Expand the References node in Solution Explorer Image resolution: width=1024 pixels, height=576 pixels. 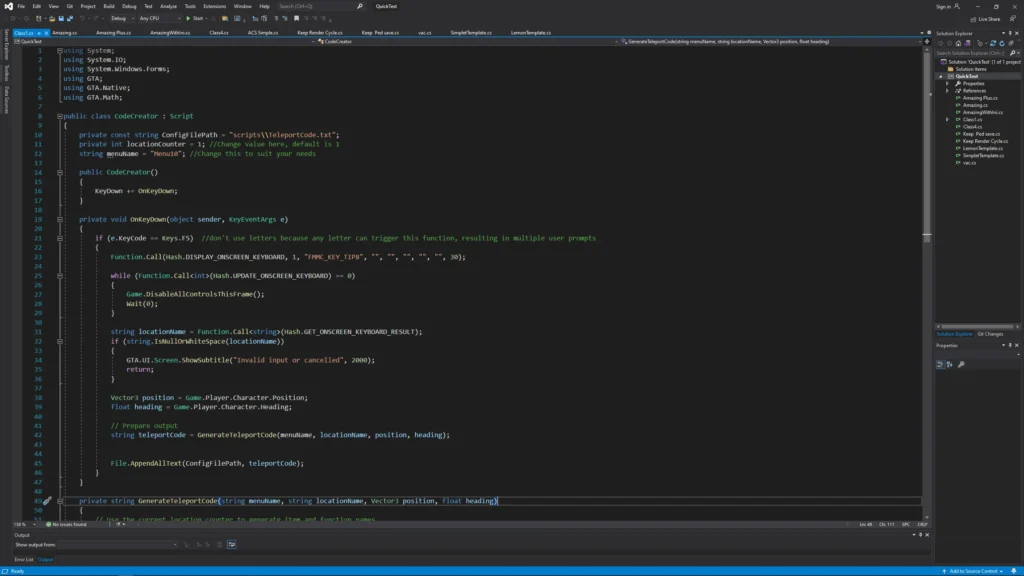point(948,91)
